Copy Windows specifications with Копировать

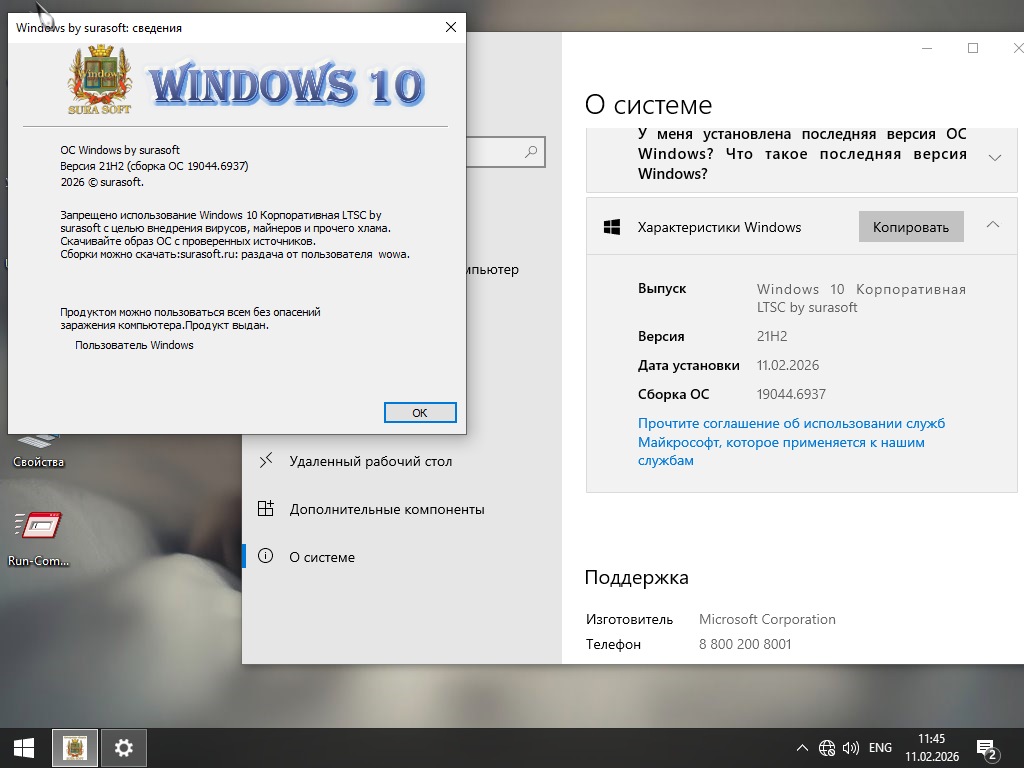point(910,227)
